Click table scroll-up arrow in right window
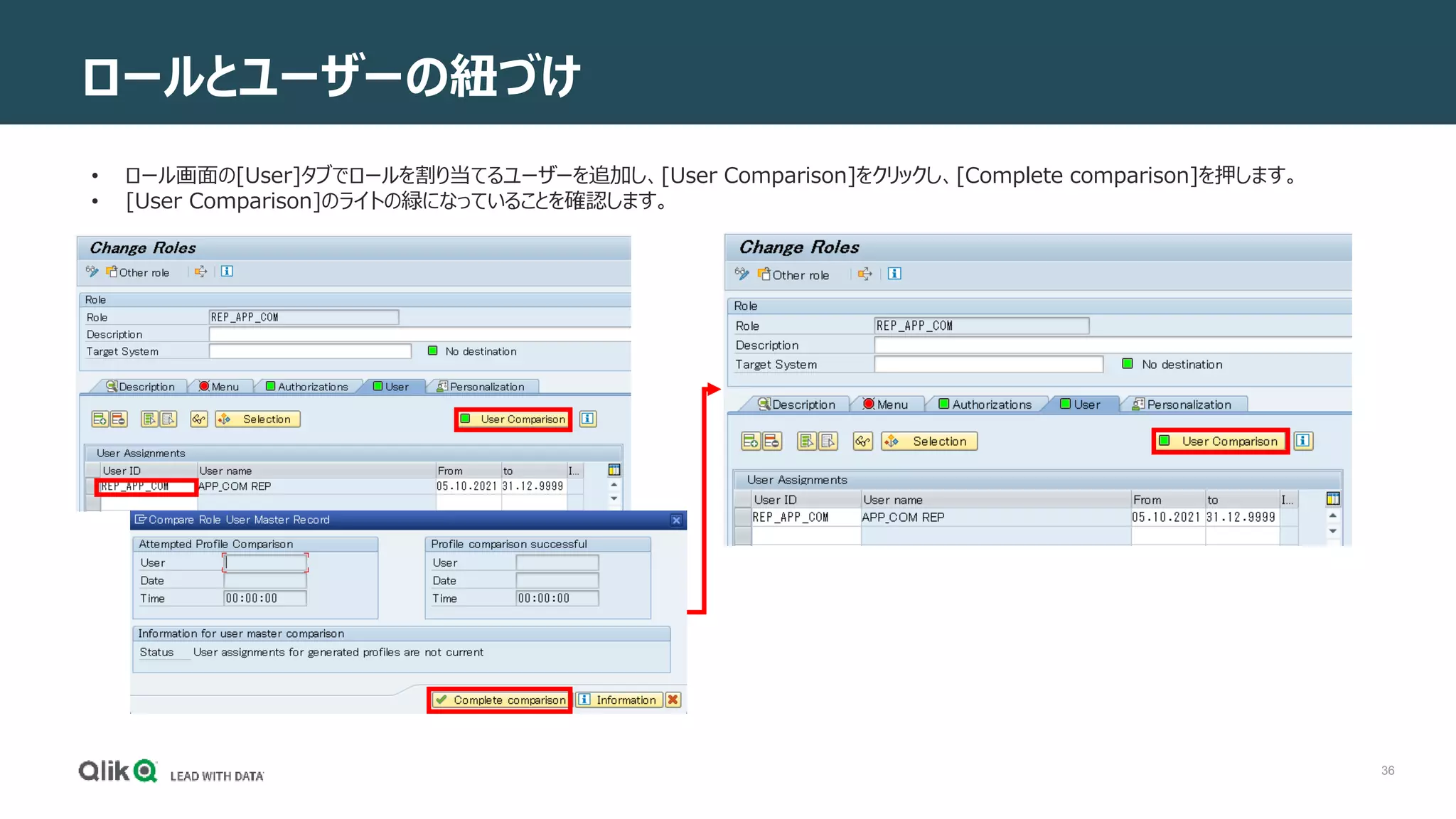This screenshot has width=1456, height=819. (x=1333, y=515)
